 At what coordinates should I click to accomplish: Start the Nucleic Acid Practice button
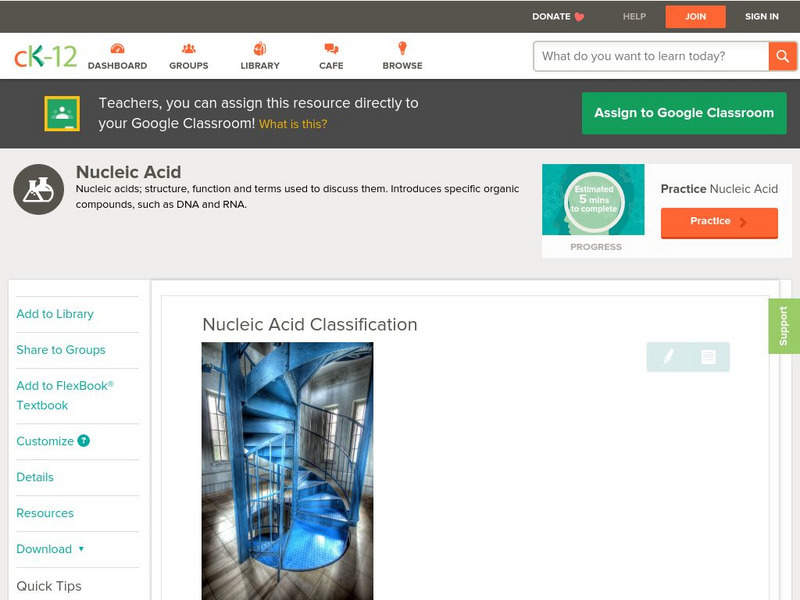719,222
